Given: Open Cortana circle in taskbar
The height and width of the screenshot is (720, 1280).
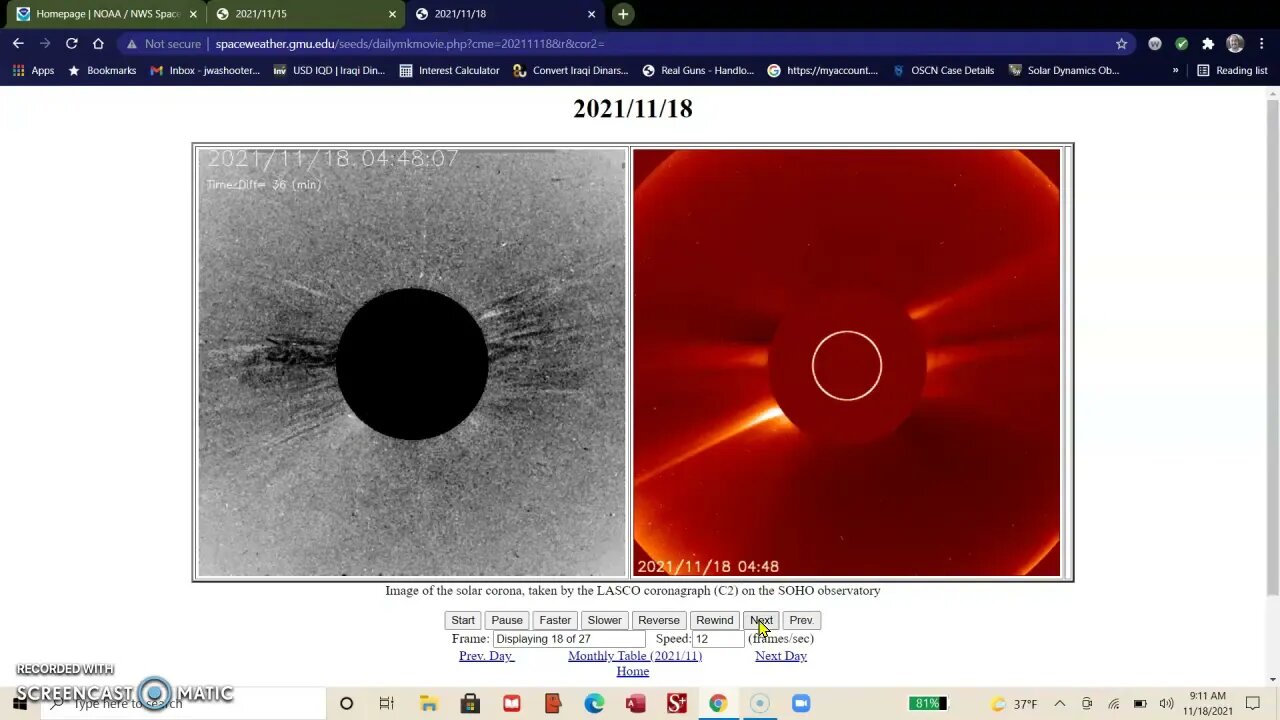Looking at the screenshot, I should 346,704.
